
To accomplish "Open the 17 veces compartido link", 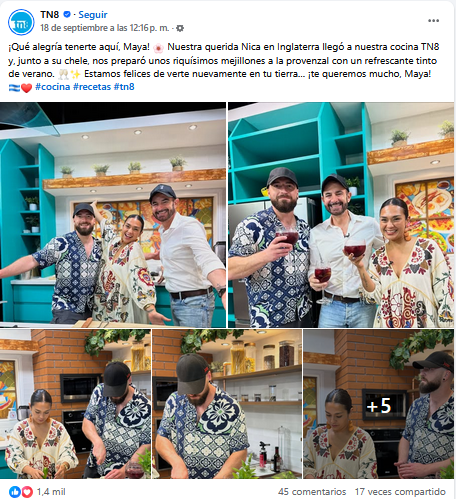I will pyautogui.click(x=400, y=492).
